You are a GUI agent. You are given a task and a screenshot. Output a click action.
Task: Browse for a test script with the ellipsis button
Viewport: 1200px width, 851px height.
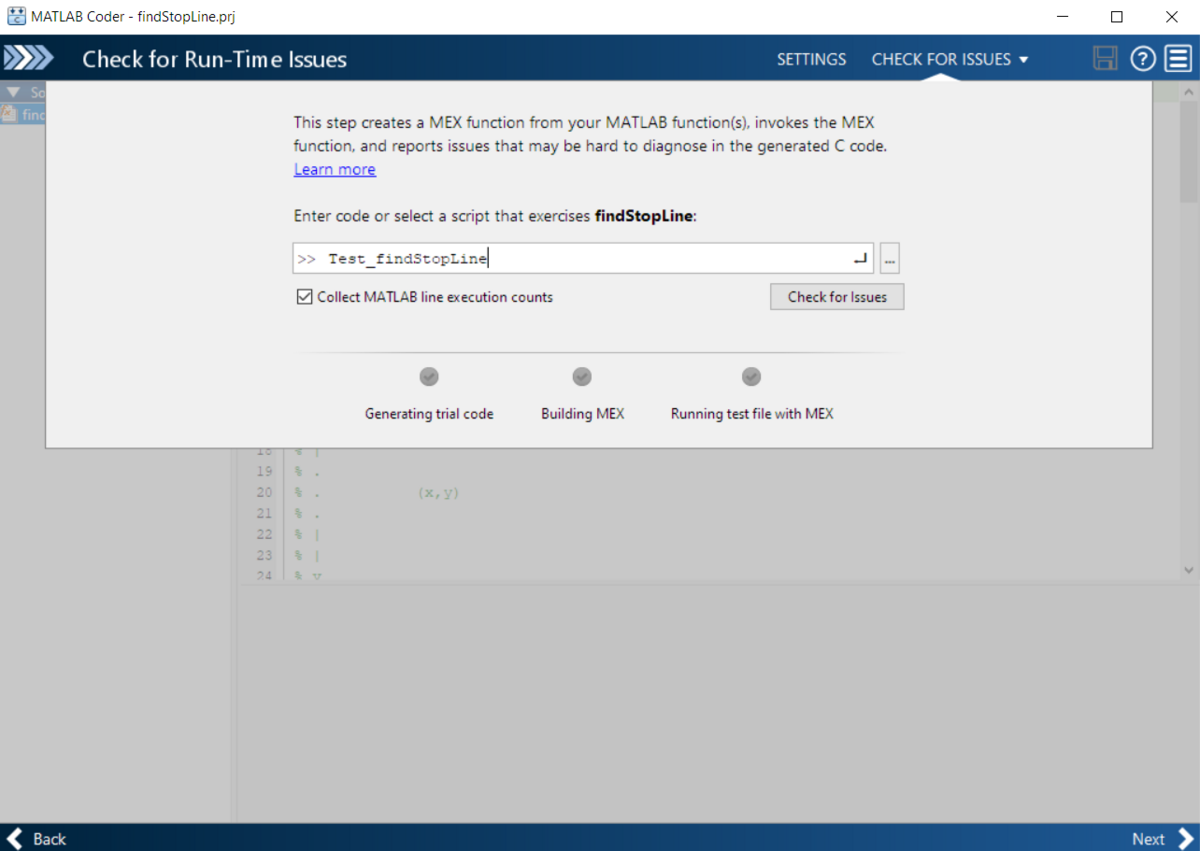pyautogui.click(x=890, y=259)
